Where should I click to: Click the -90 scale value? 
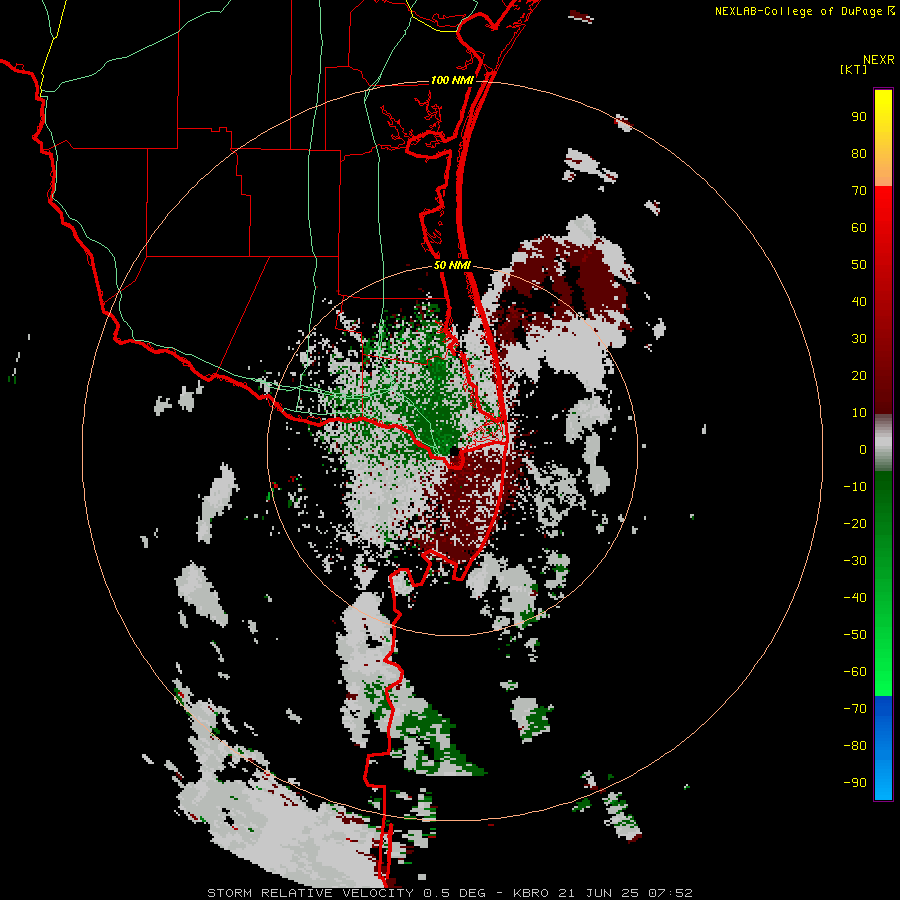[x=855, y=783]
